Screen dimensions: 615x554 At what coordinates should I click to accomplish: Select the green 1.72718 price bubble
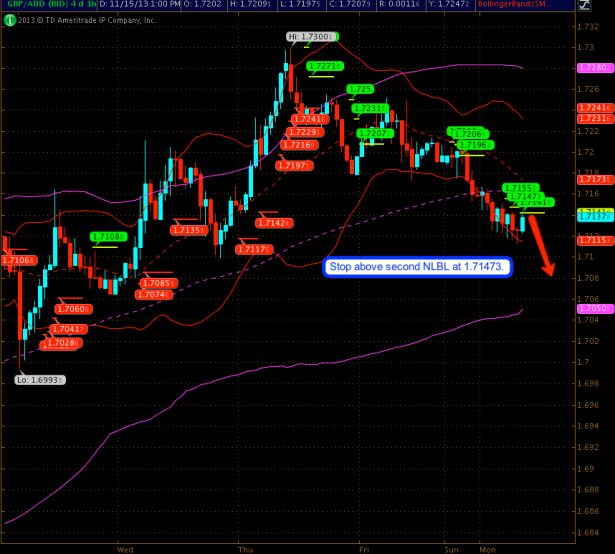325,66
